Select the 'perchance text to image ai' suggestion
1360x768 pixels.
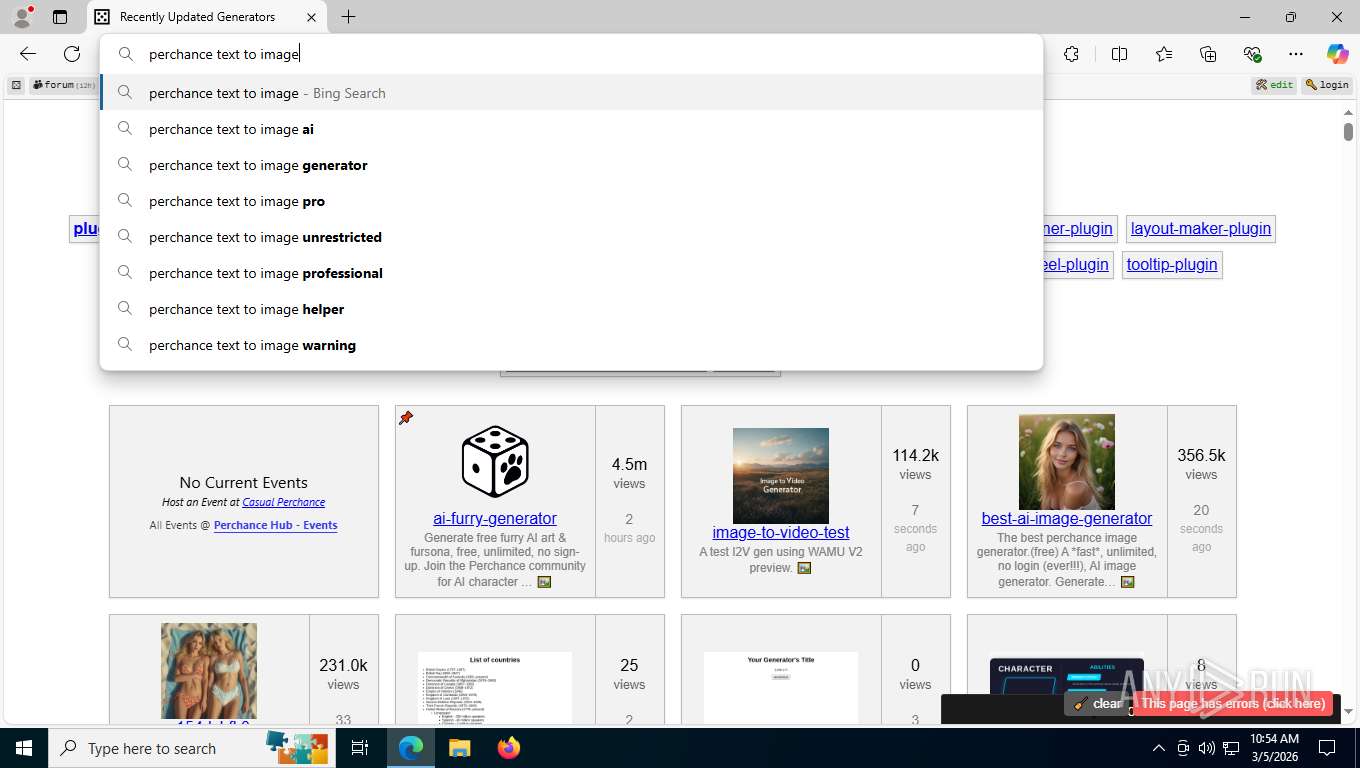pos(571,129)
